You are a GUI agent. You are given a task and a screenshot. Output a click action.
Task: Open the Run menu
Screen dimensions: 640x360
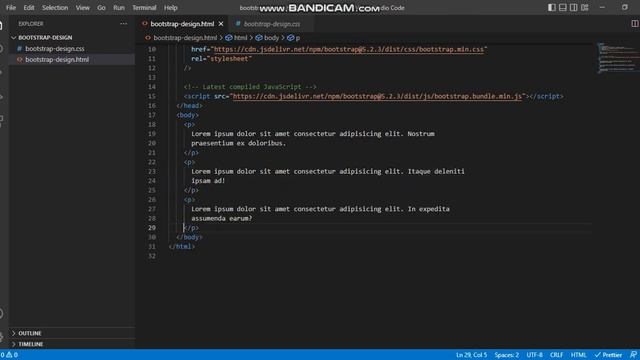119,8
